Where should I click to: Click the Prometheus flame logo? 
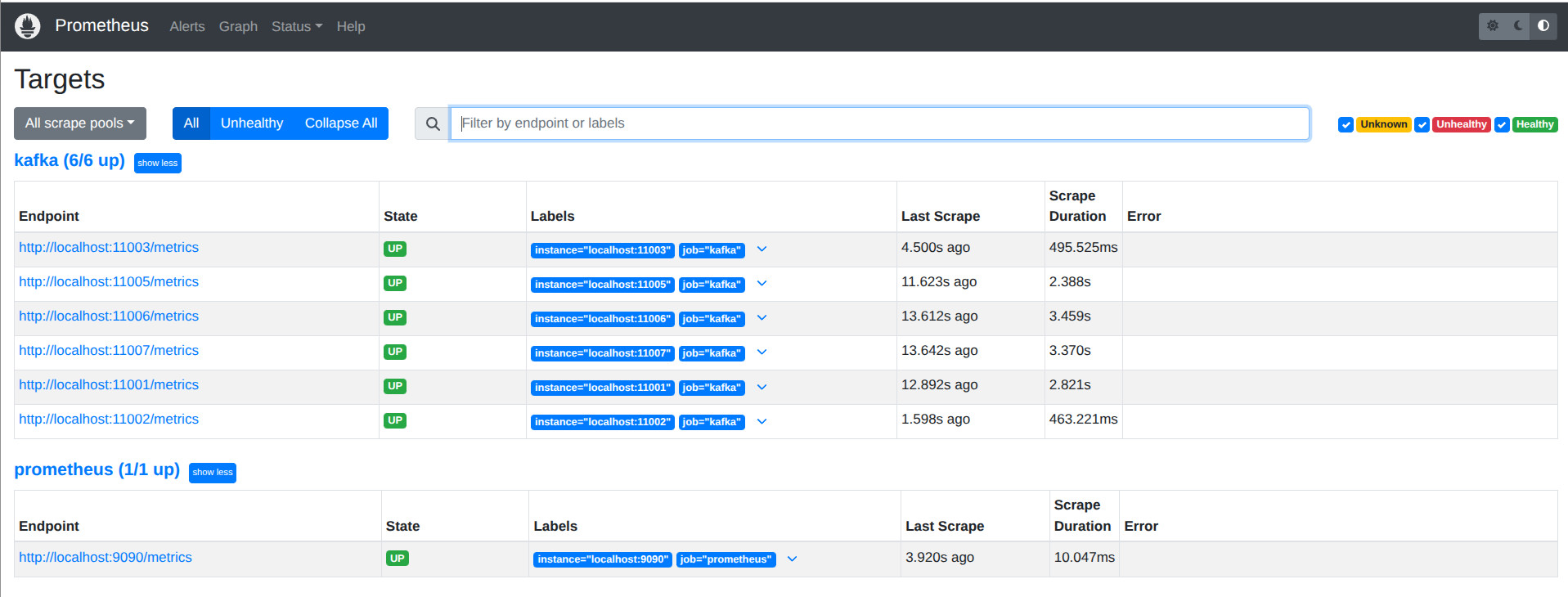27,26
